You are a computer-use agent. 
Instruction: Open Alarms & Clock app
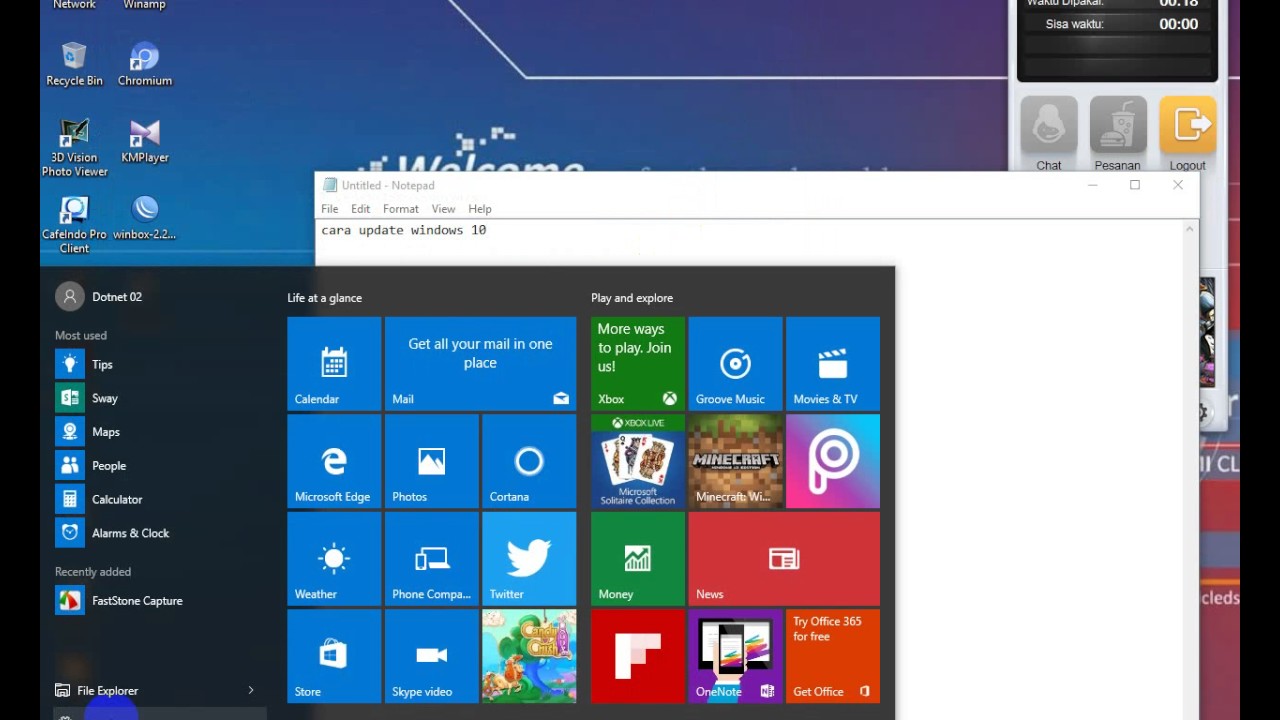pyautogui.click(x=160, y=533)
